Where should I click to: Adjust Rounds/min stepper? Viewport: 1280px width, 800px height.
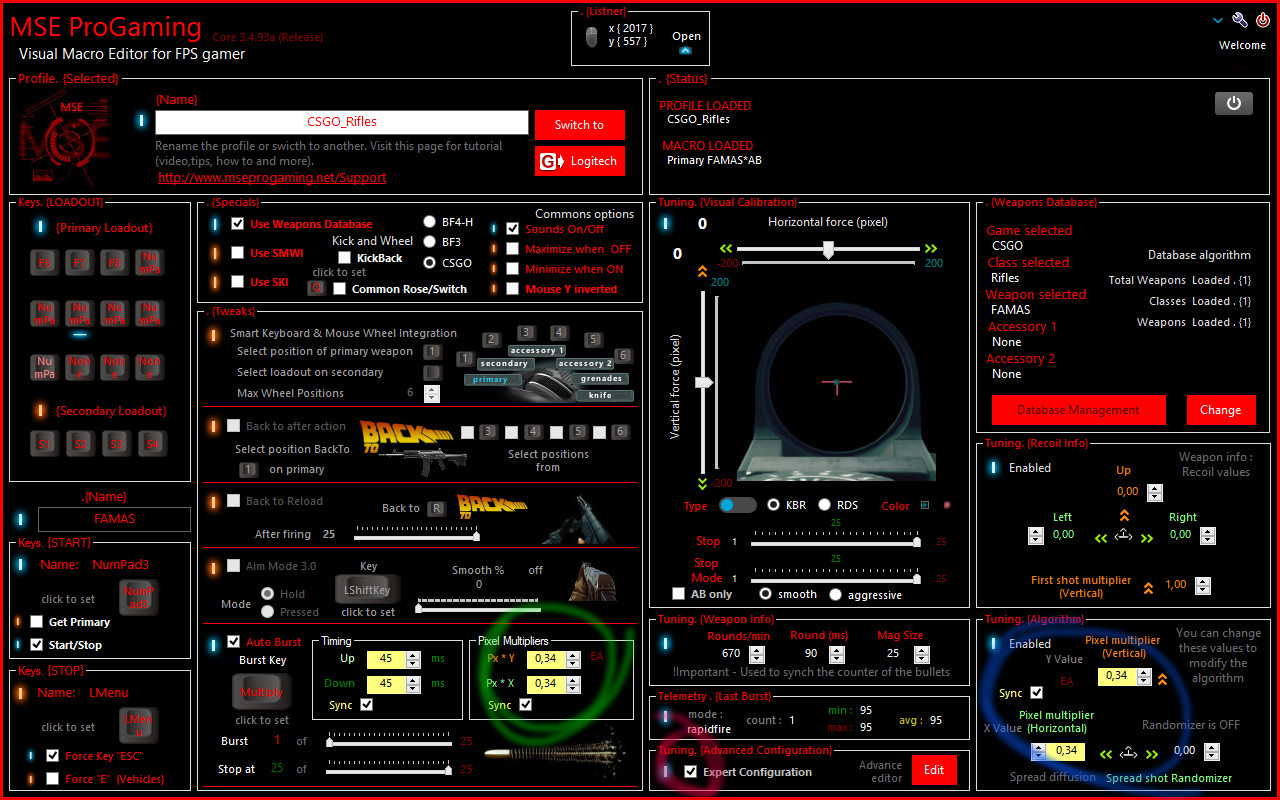pos(757,654)
